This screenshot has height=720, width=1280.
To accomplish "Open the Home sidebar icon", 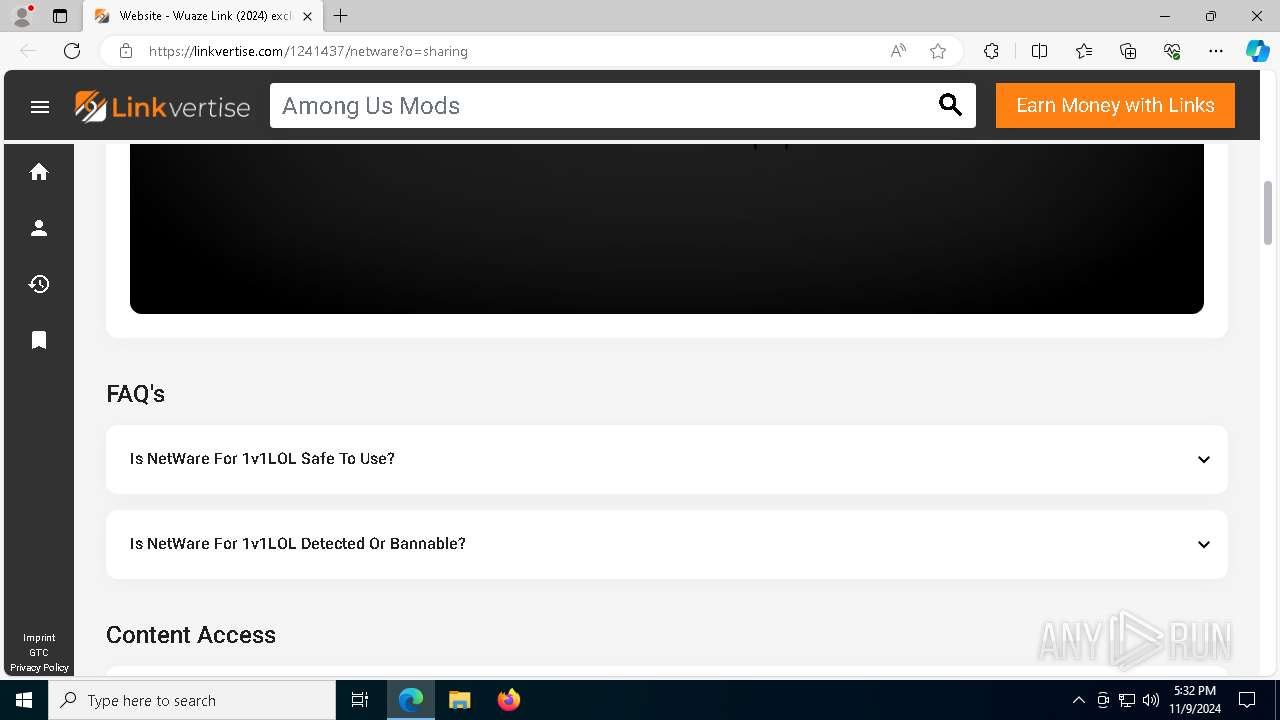I will [39, 172].
